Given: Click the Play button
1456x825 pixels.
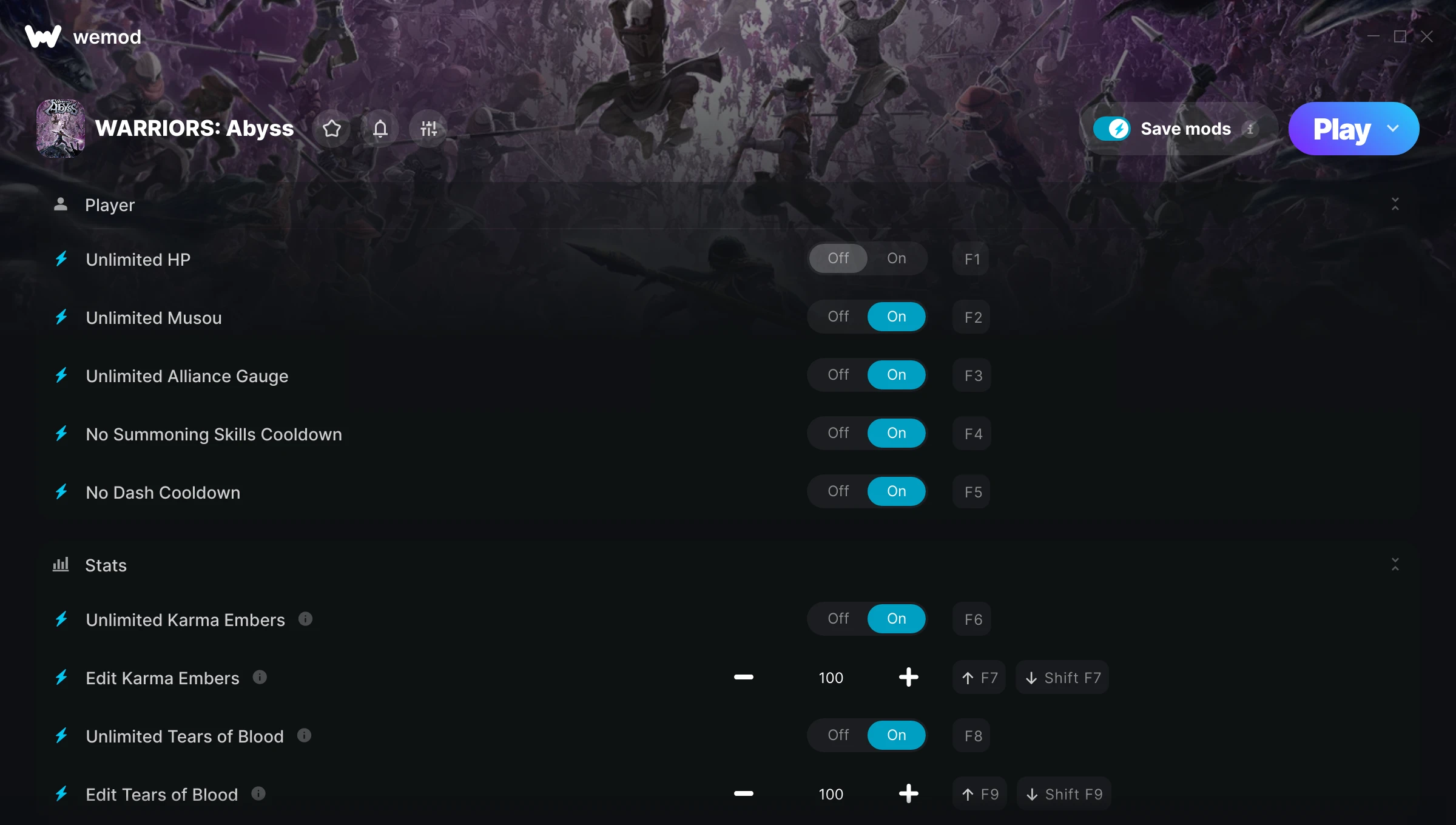Looking at the screenshot, I should pos(1341,129).
